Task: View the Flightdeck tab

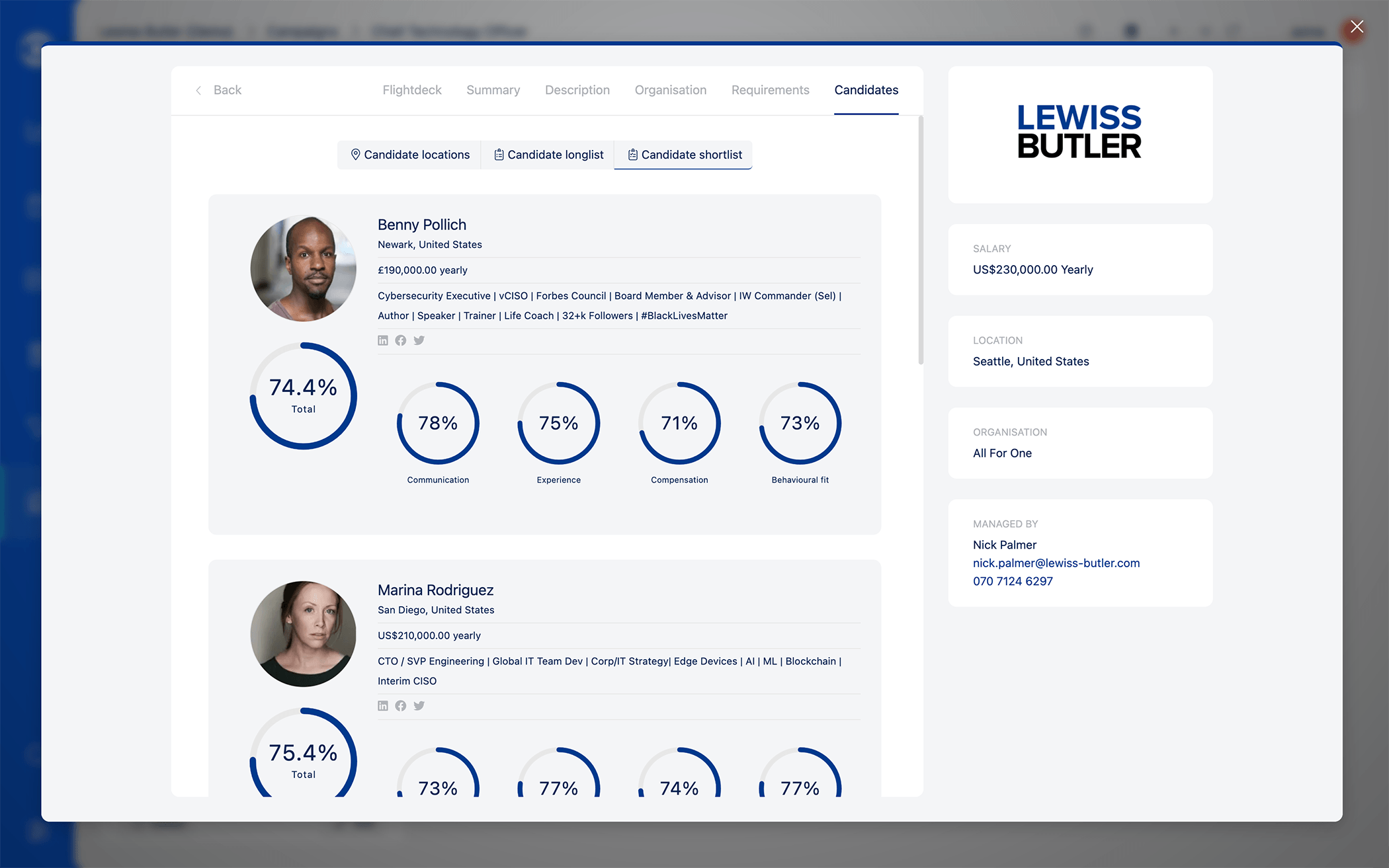Action: pos(411,90)
